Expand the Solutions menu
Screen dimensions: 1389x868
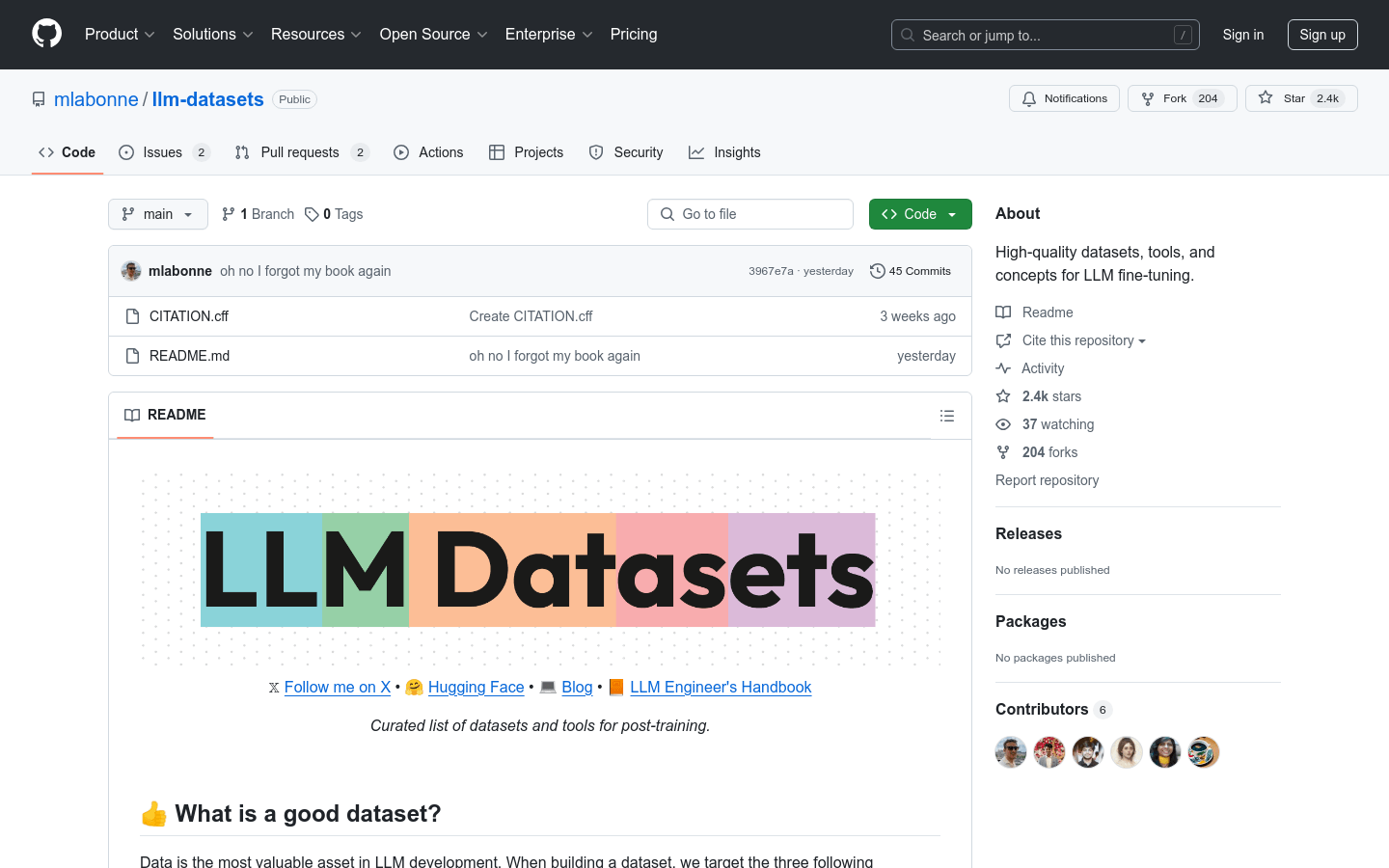[212, 34]
